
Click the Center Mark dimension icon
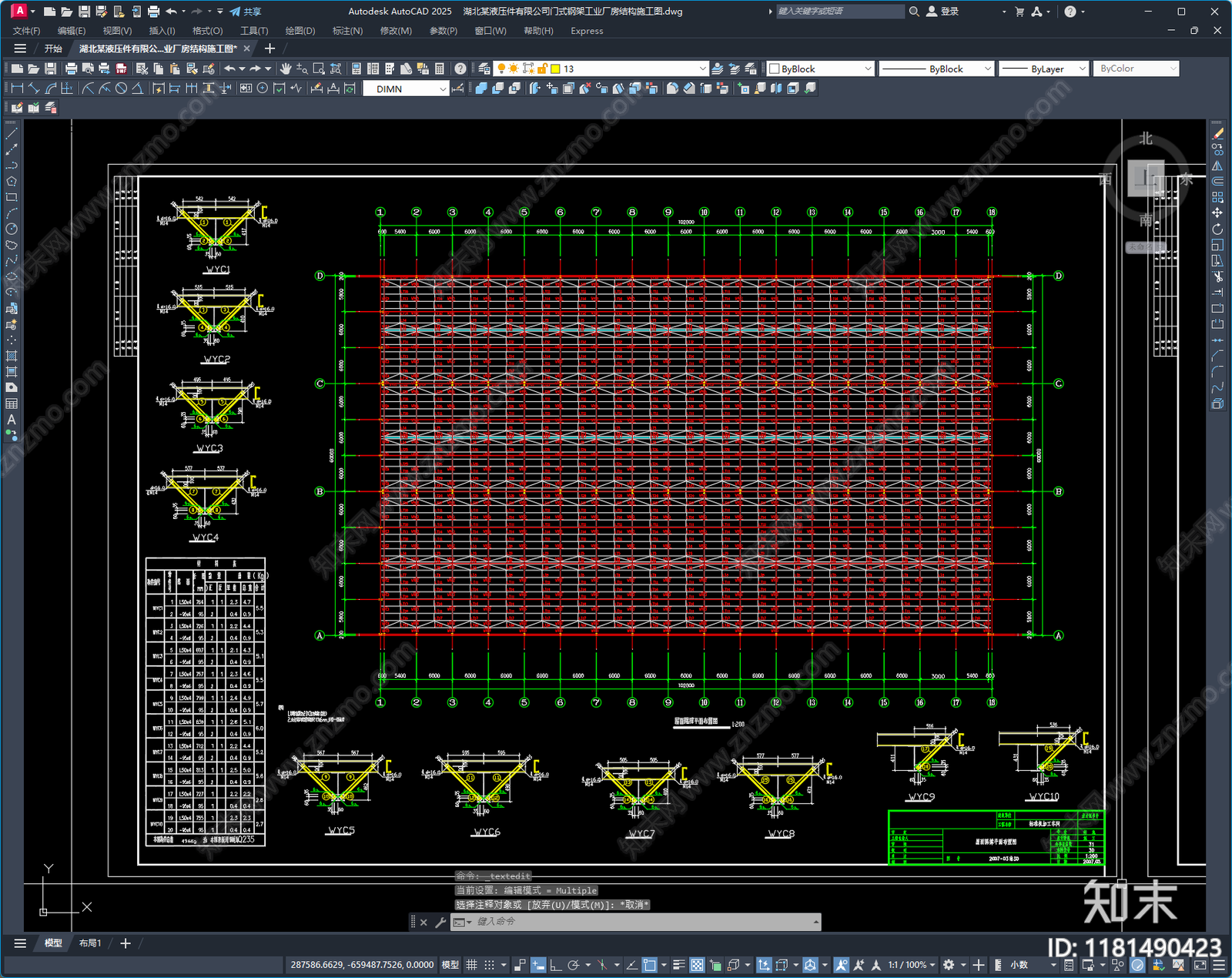(x=263, y=89)
